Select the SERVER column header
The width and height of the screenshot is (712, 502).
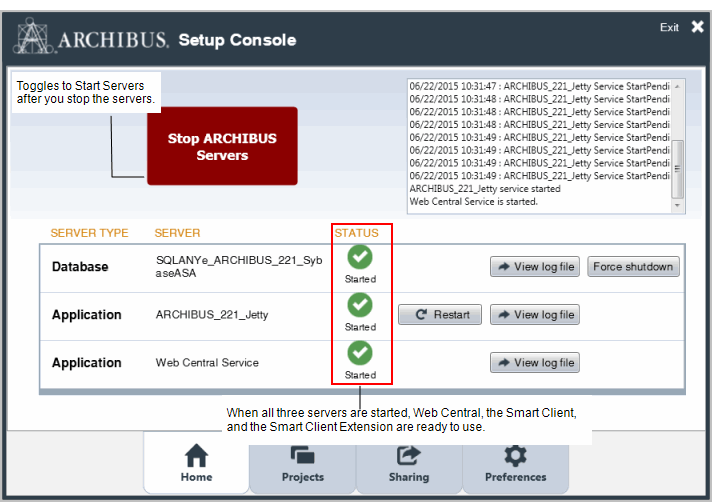coord(177,233)
